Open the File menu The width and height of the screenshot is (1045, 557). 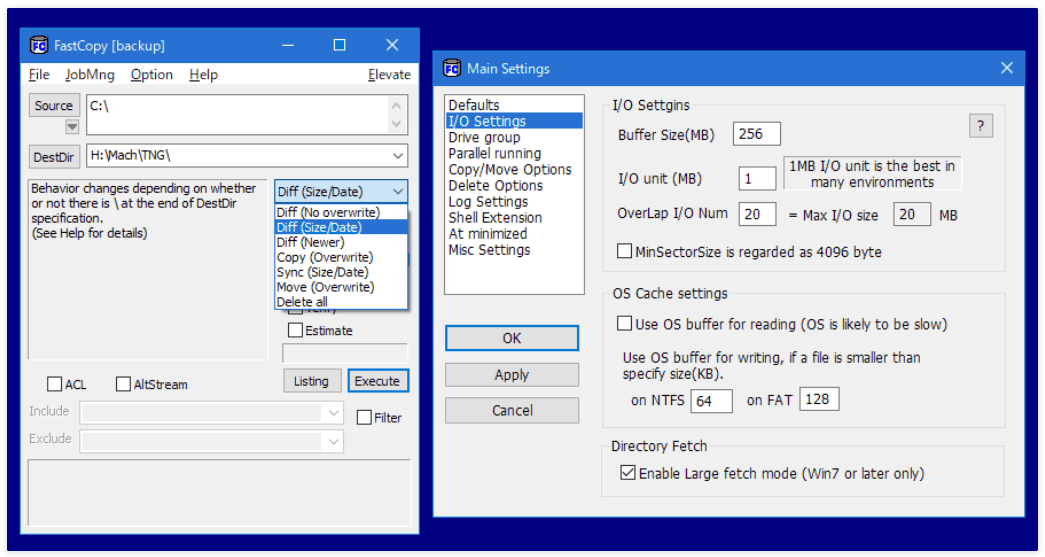coord(39,75)
